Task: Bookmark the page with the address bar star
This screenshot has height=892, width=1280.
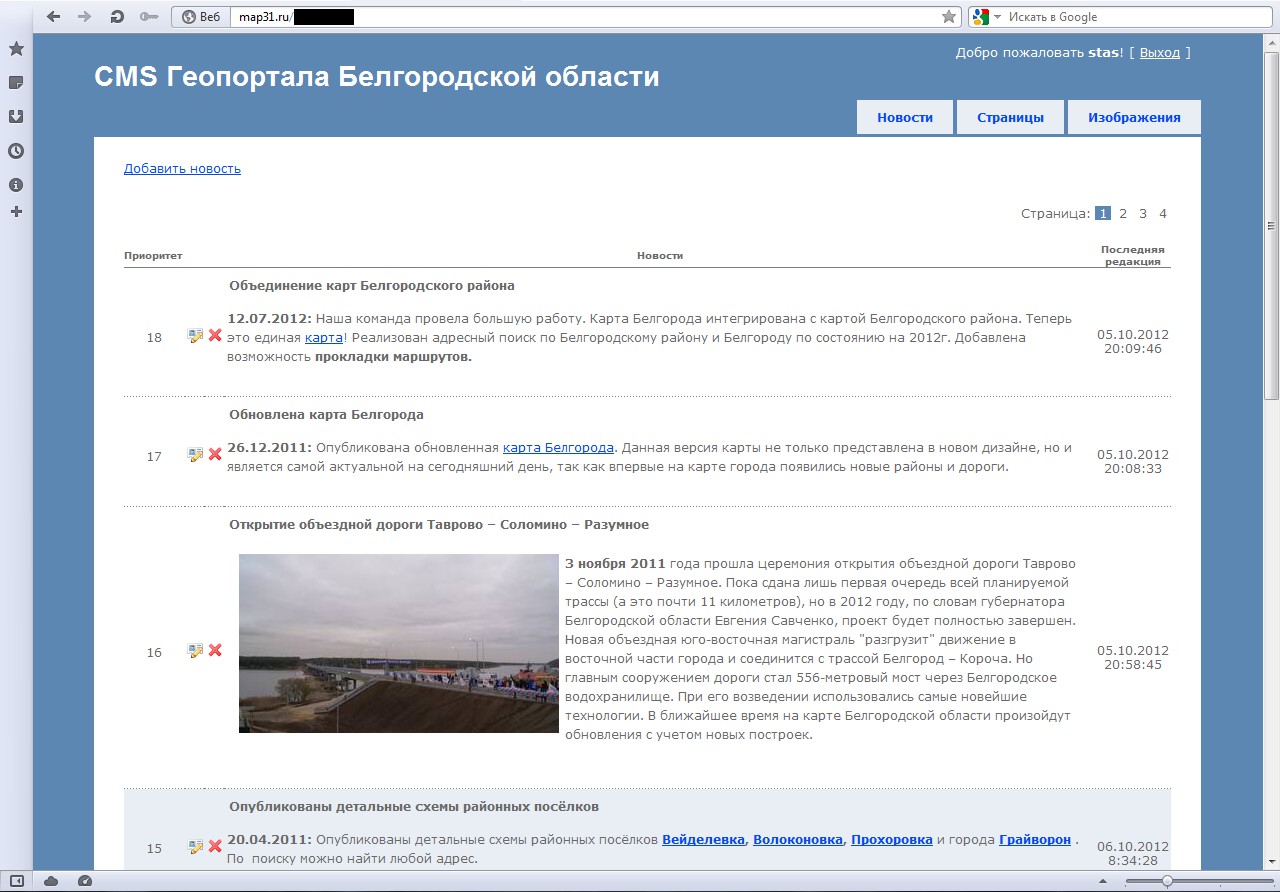Action: [x=949, y=17]
